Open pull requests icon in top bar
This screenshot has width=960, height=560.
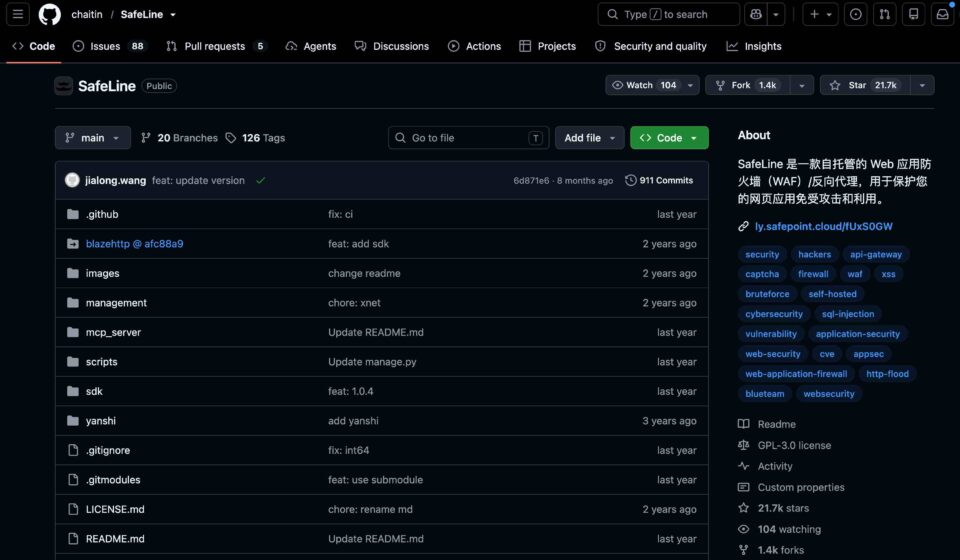pyautogui.click(x=885, y=14)
